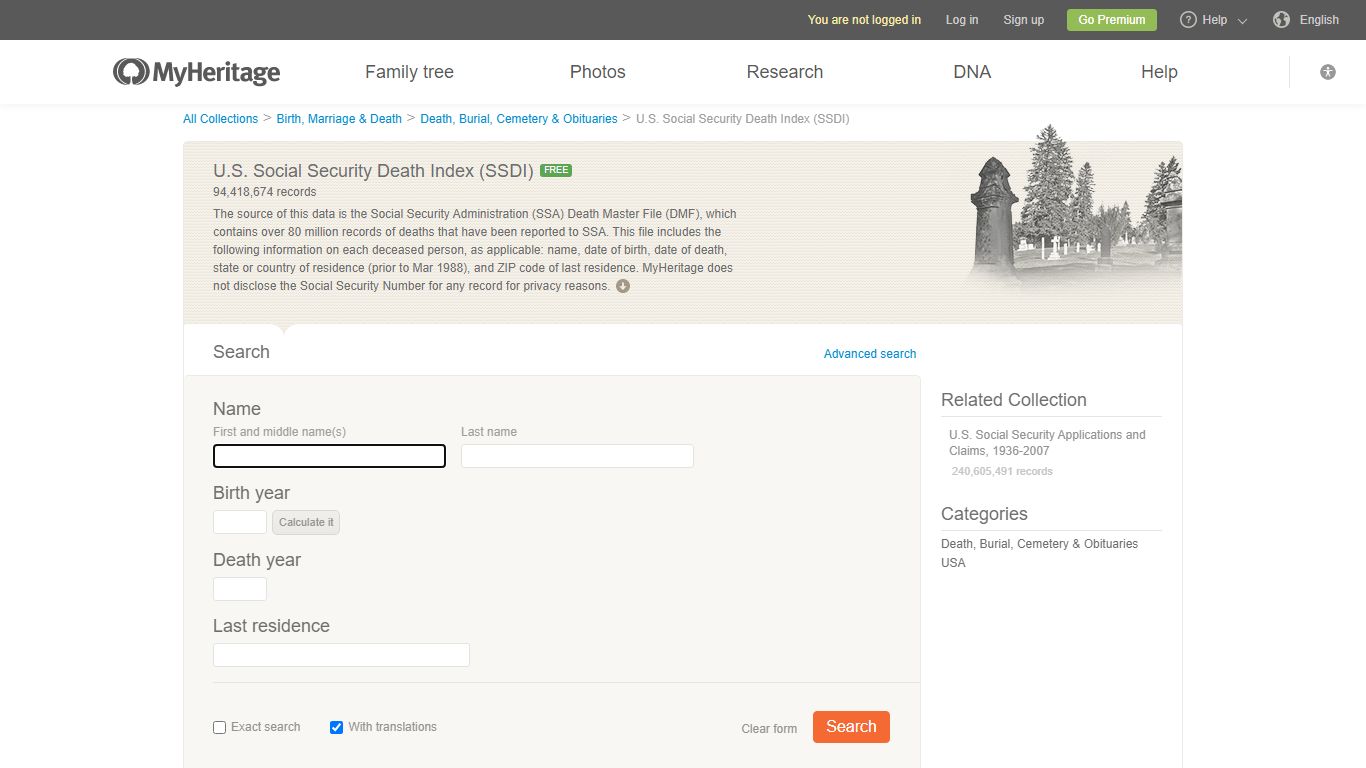
Task: Open U.S. Social Security Applications and Claims collection
Action: (x=1047, y=443)
